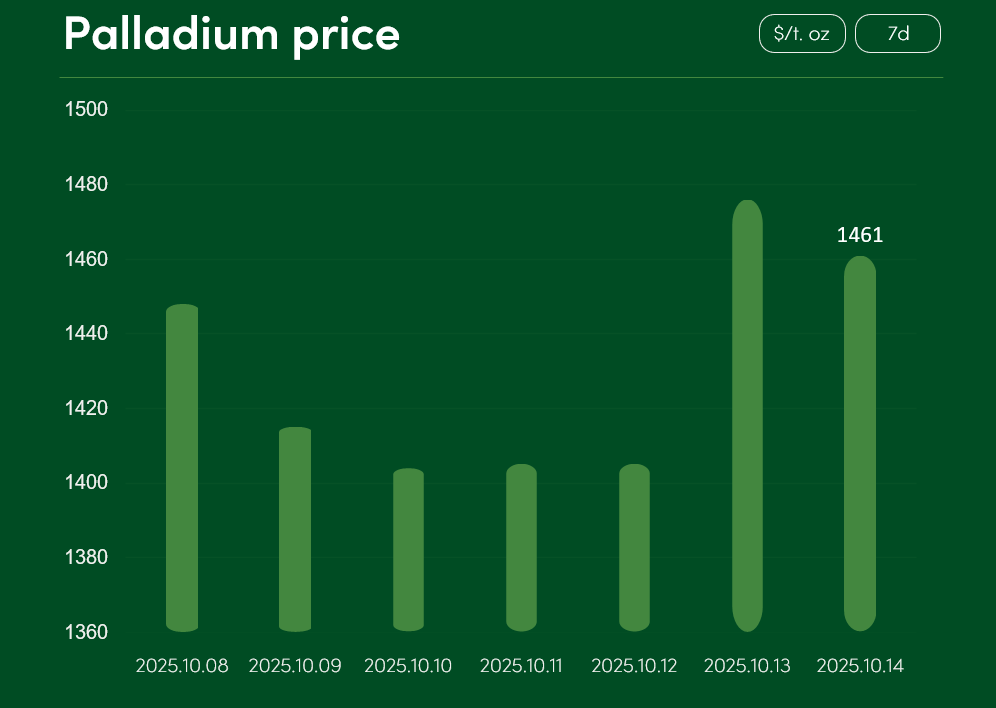Select the 2025.10.09 price bar
Viewport: 996px width, 708px height.
pyautogui.click(x=295, y=529)
